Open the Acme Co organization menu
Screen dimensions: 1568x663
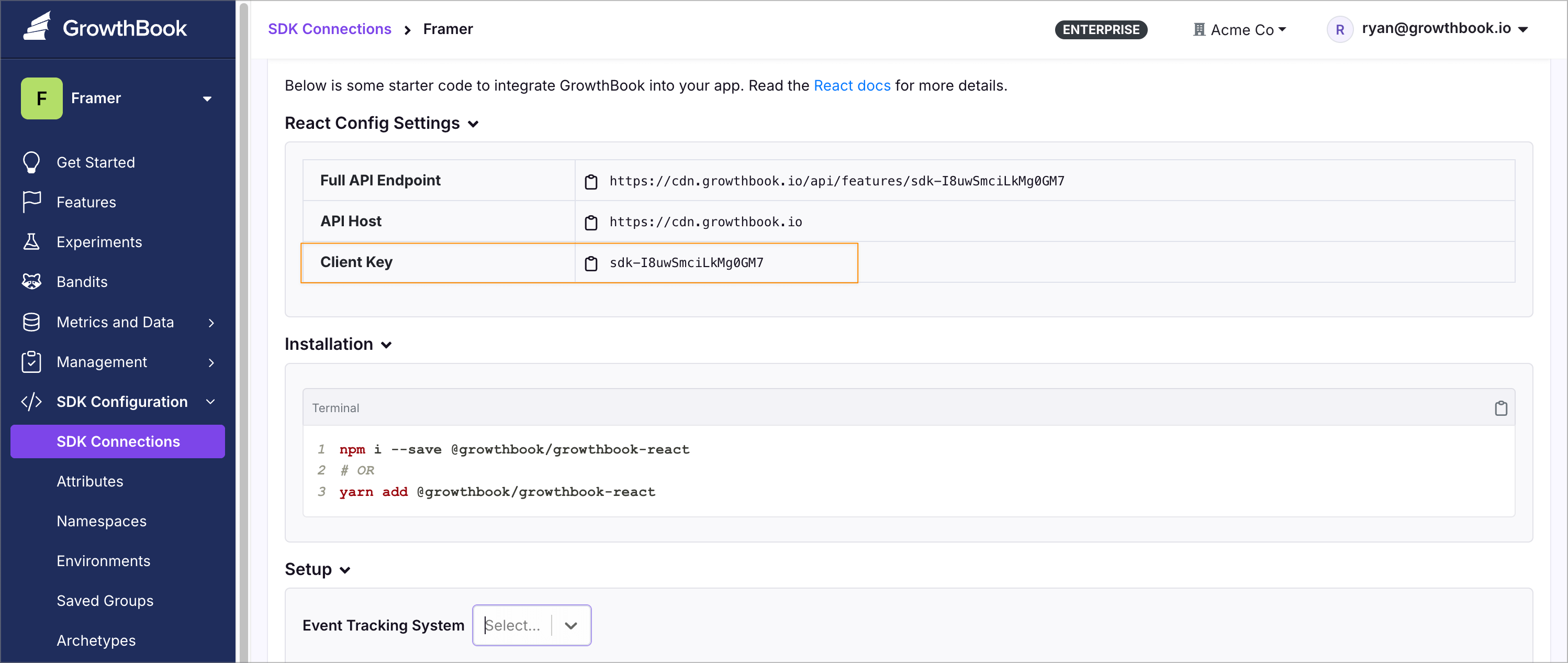1240,29
